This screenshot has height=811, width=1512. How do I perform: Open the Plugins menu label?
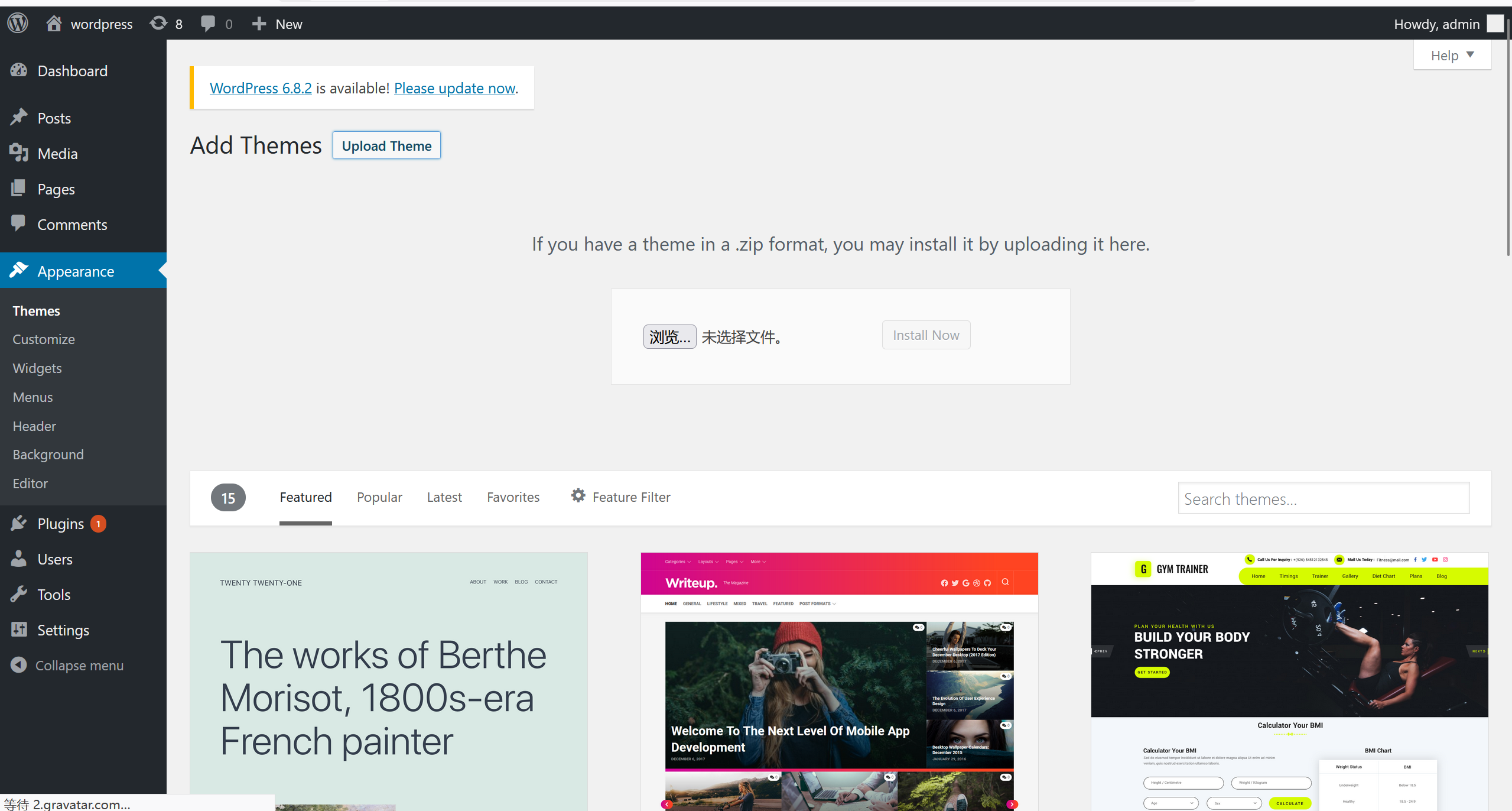tap(61, 524)
